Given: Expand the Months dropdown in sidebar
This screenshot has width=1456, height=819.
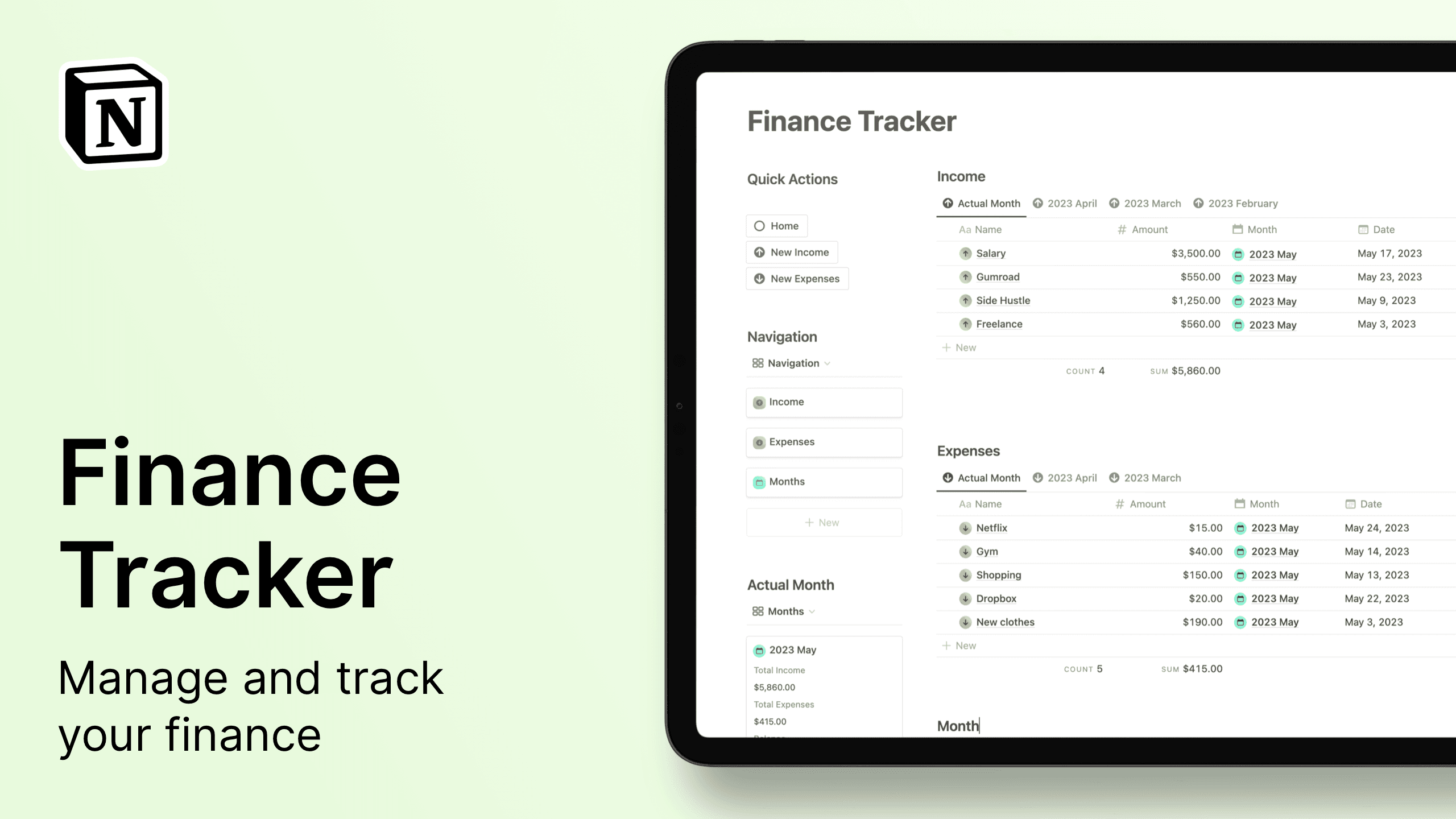Looking at the screenshot, I should click(x=811, y=611).
